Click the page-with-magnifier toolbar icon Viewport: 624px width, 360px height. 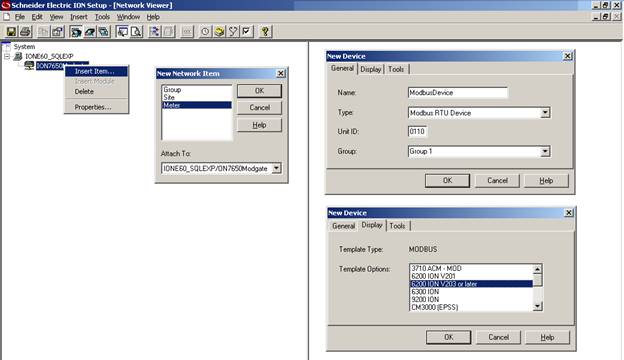tap(136, 31)
